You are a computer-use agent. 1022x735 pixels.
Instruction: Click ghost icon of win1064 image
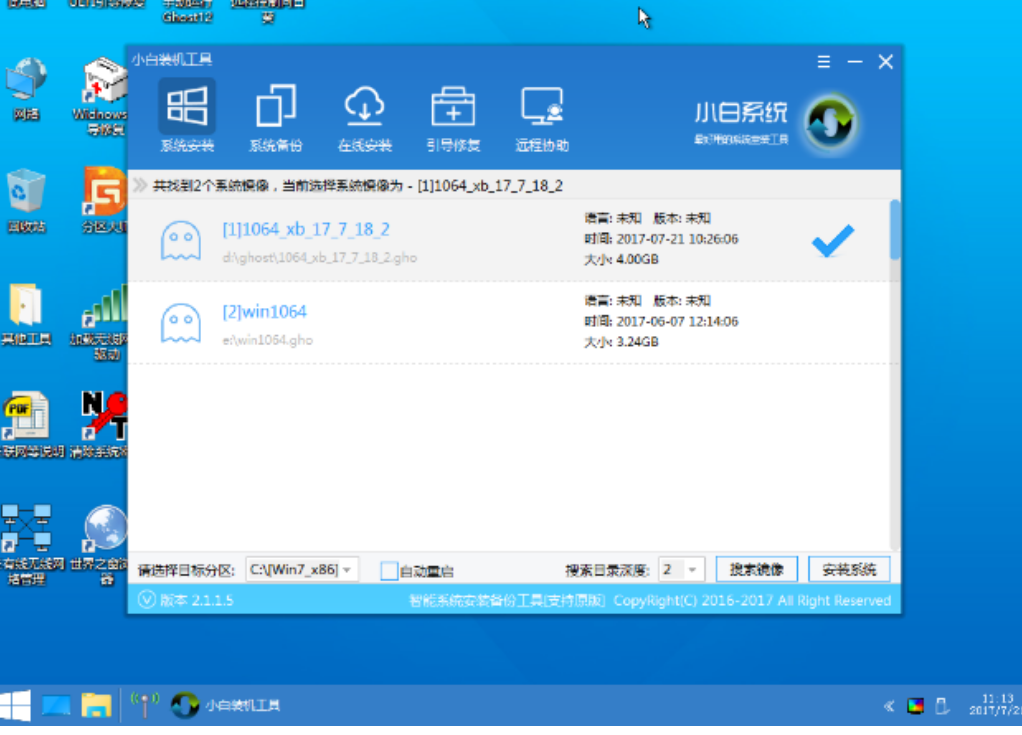coord(181,323)
